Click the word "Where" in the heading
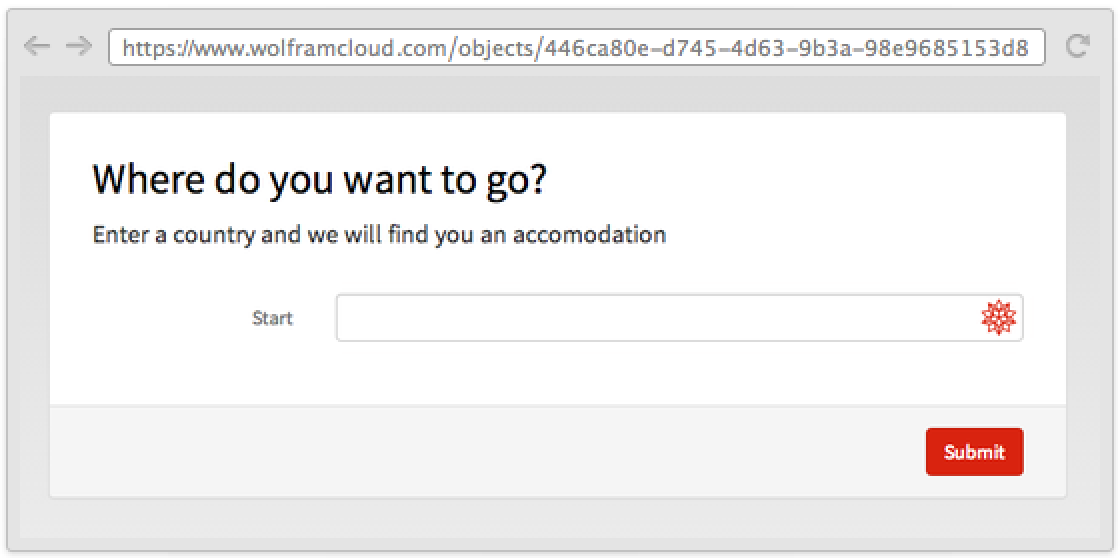1120x560 pixels. (148, 180)
